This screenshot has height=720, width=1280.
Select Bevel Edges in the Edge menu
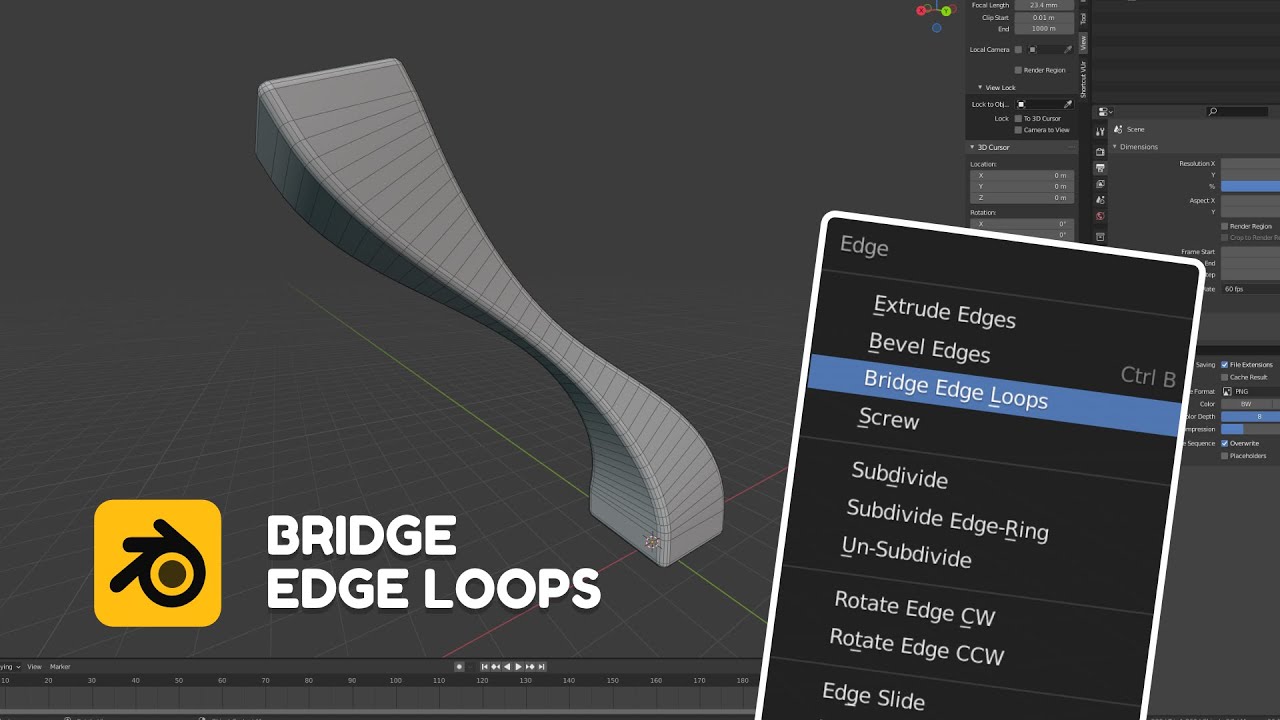929,348
